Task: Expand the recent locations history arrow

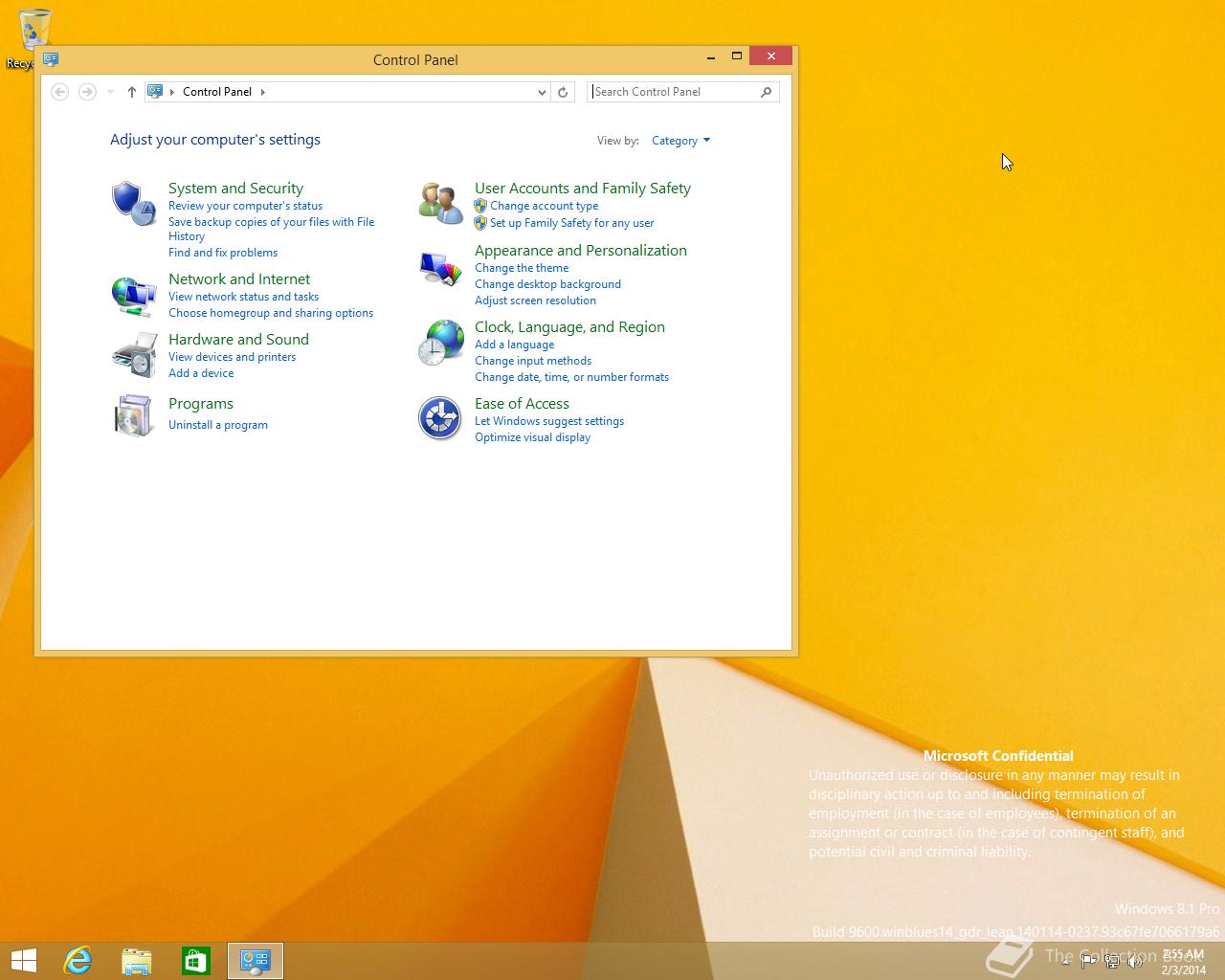Action: (111, 92)
